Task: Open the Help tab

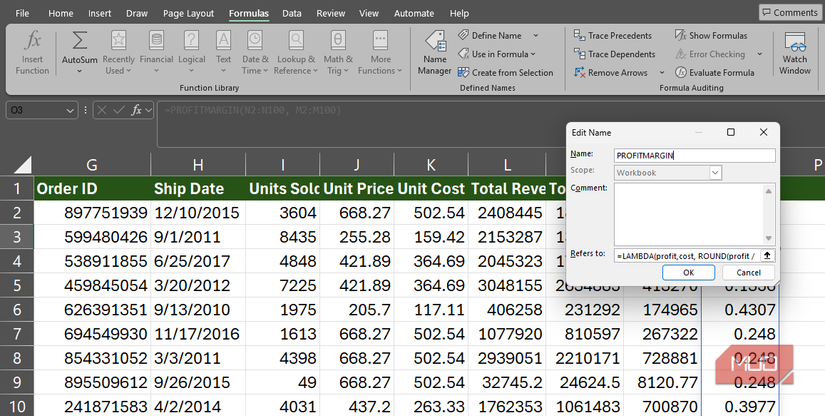Action: tap(459, 13)
